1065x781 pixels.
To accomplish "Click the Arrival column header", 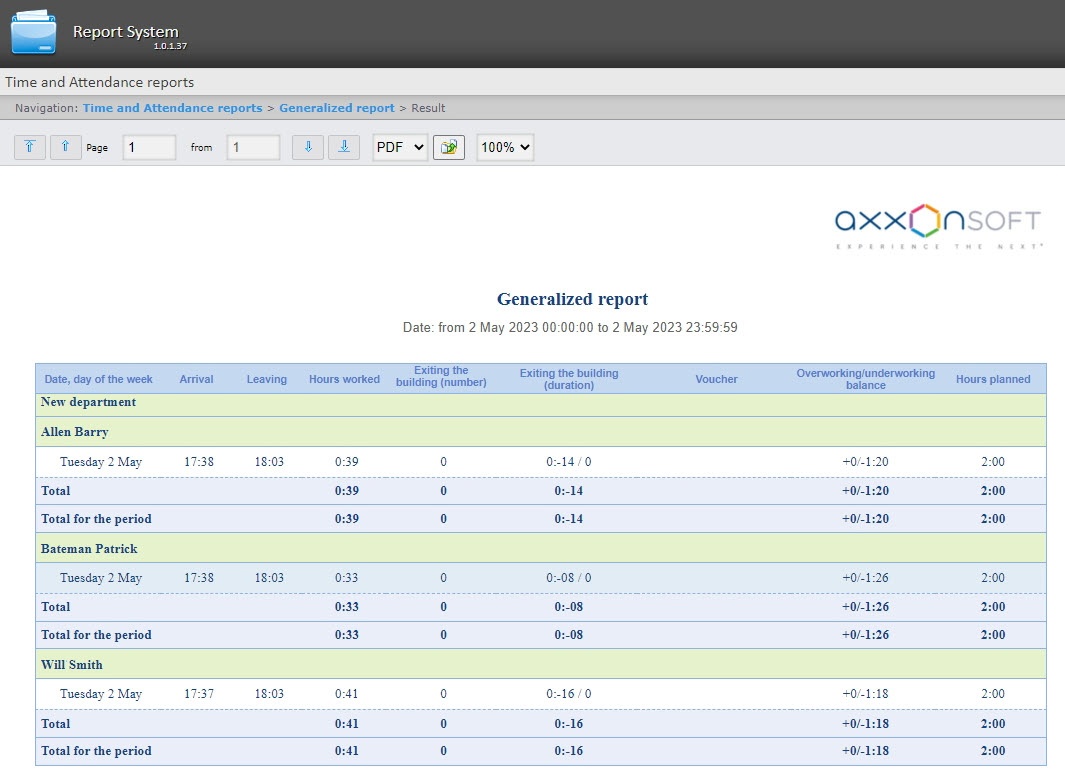I will 196,379.
